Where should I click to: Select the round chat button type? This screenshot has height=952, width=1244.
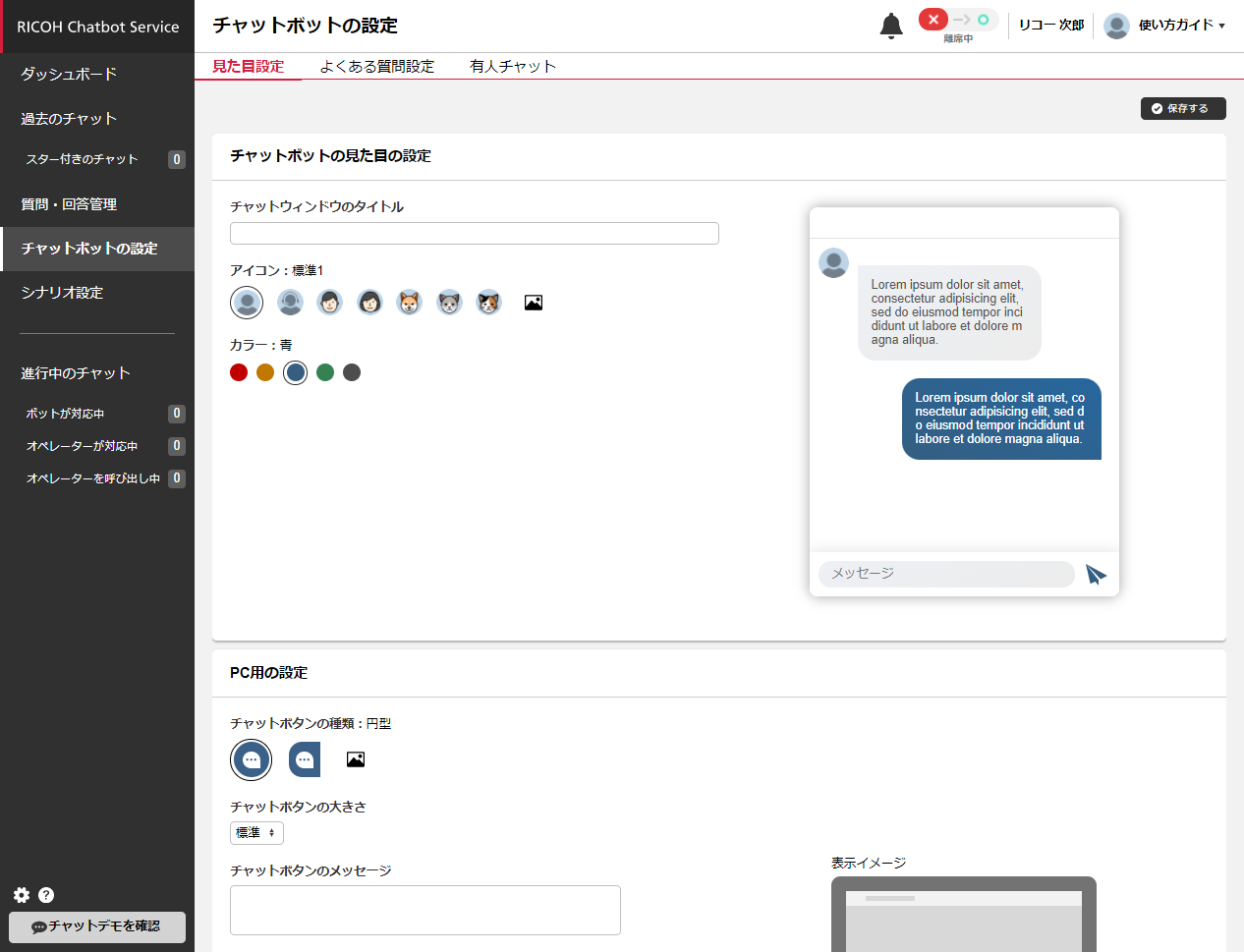pyautogui.click(x=251, y=759)
